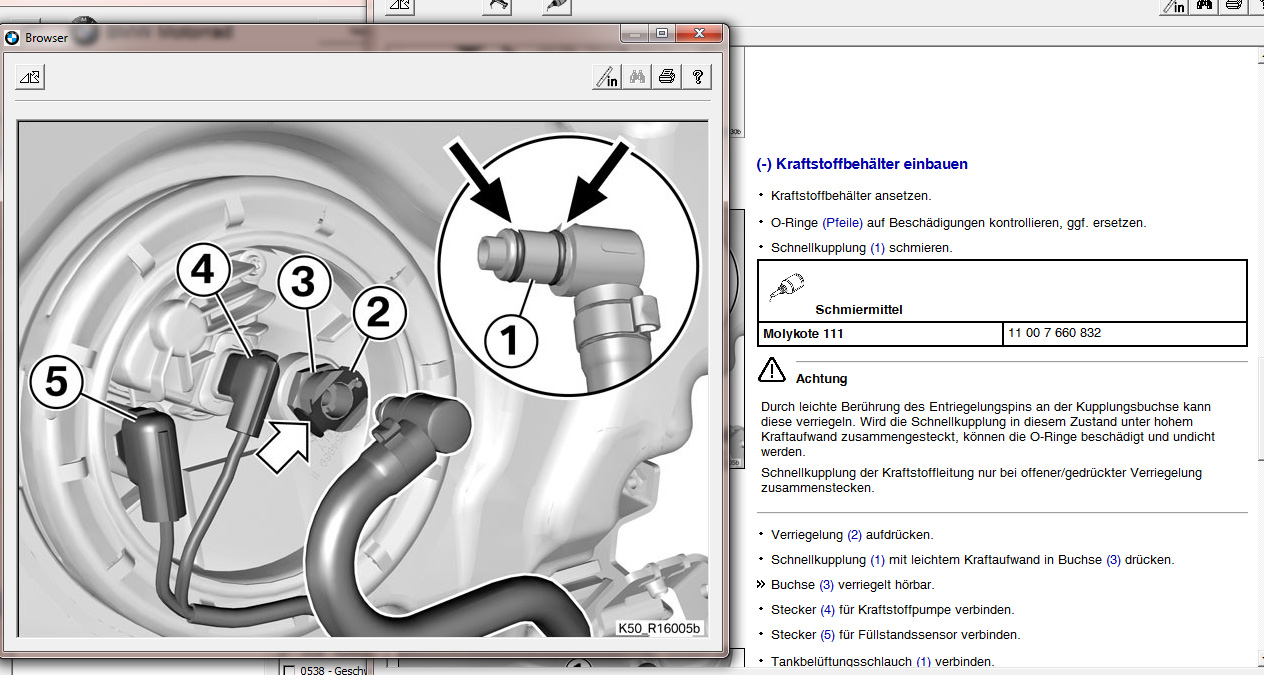This screenshot has height=675, width=1264.
Task: Click '(1)' link in 'Schnellkupplung schmieren' line
Action: [877, 248]
